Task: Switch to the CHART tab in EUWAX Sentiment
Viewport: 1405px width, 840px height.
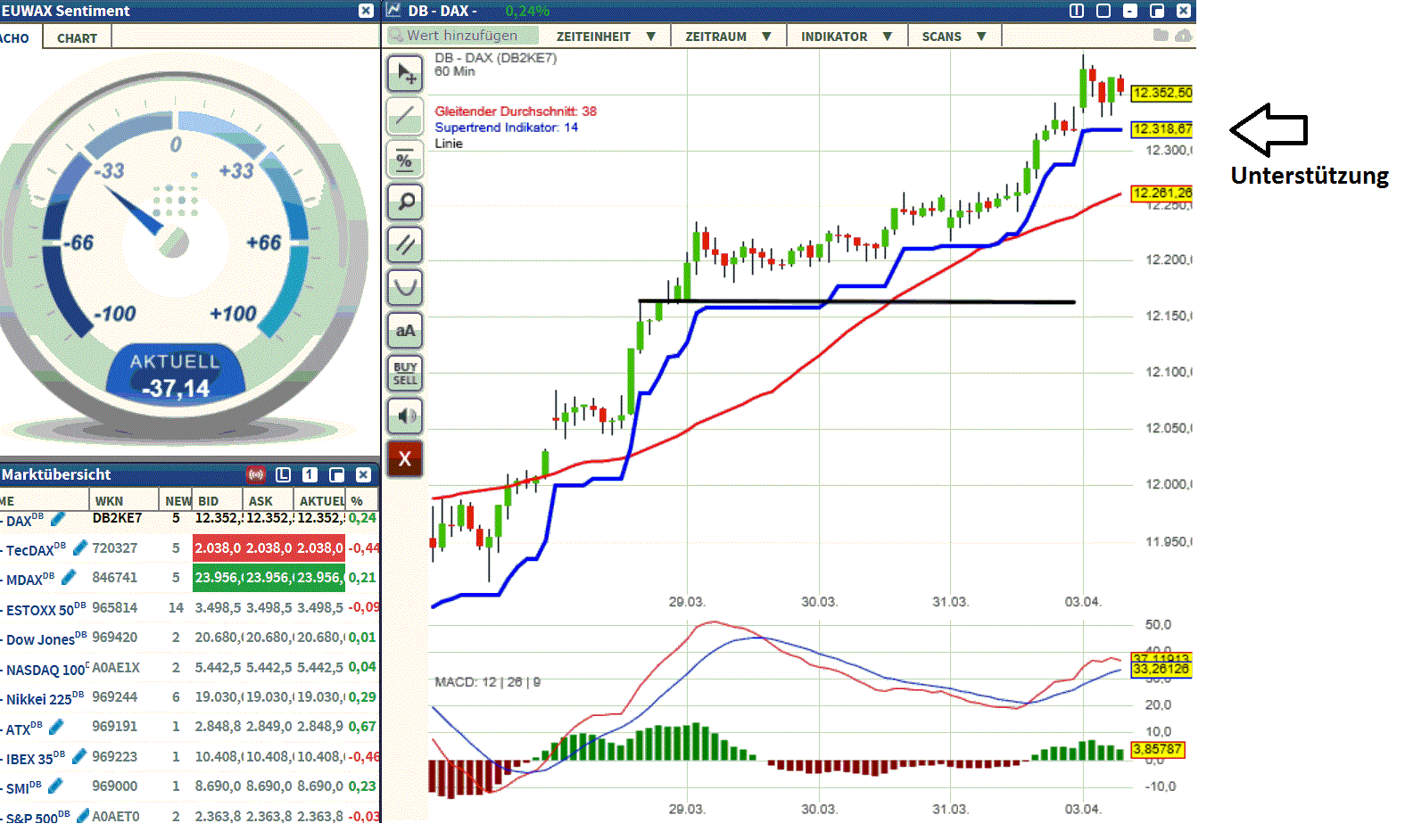Action: 77,38
